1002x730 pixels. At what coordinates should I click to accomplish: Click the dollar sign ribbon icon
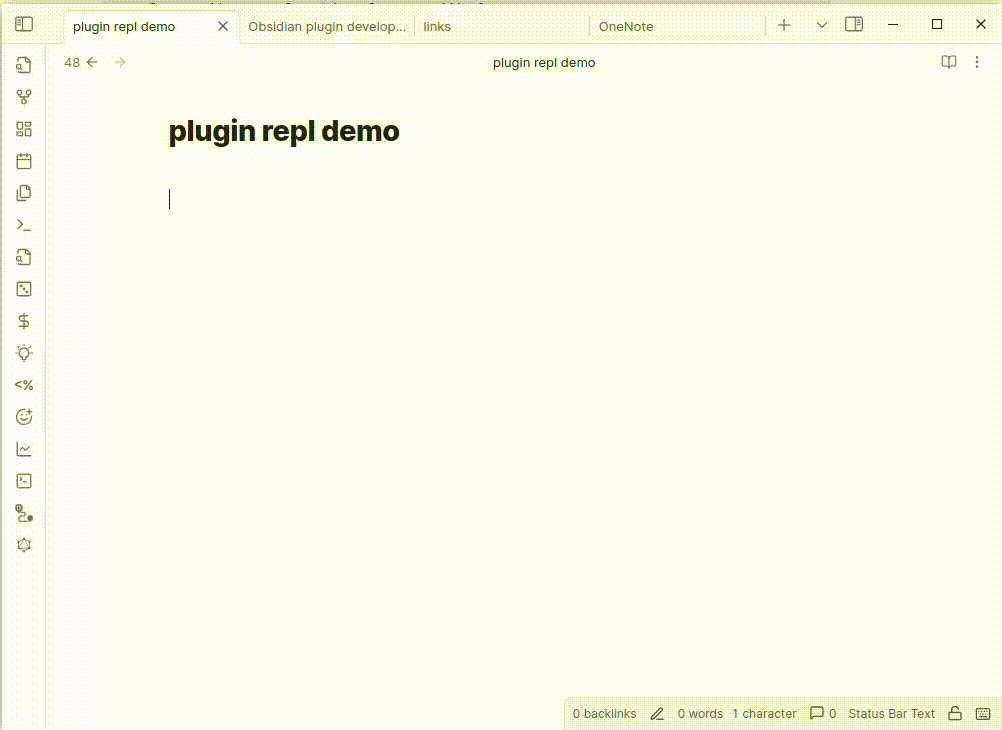click(24, 321)
